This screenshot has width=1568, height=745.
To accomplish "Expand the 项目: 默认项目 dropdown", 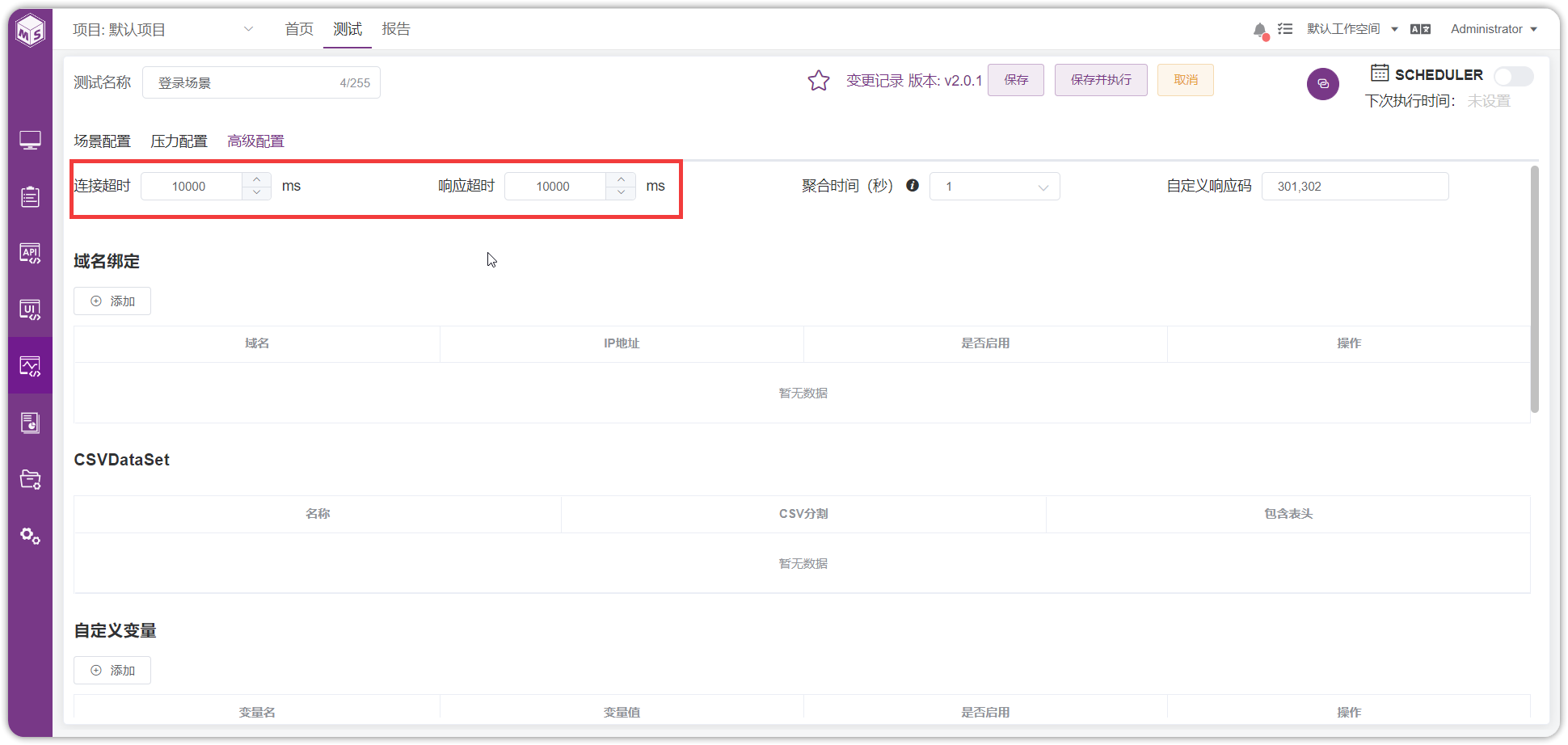I will click(163, 30).
